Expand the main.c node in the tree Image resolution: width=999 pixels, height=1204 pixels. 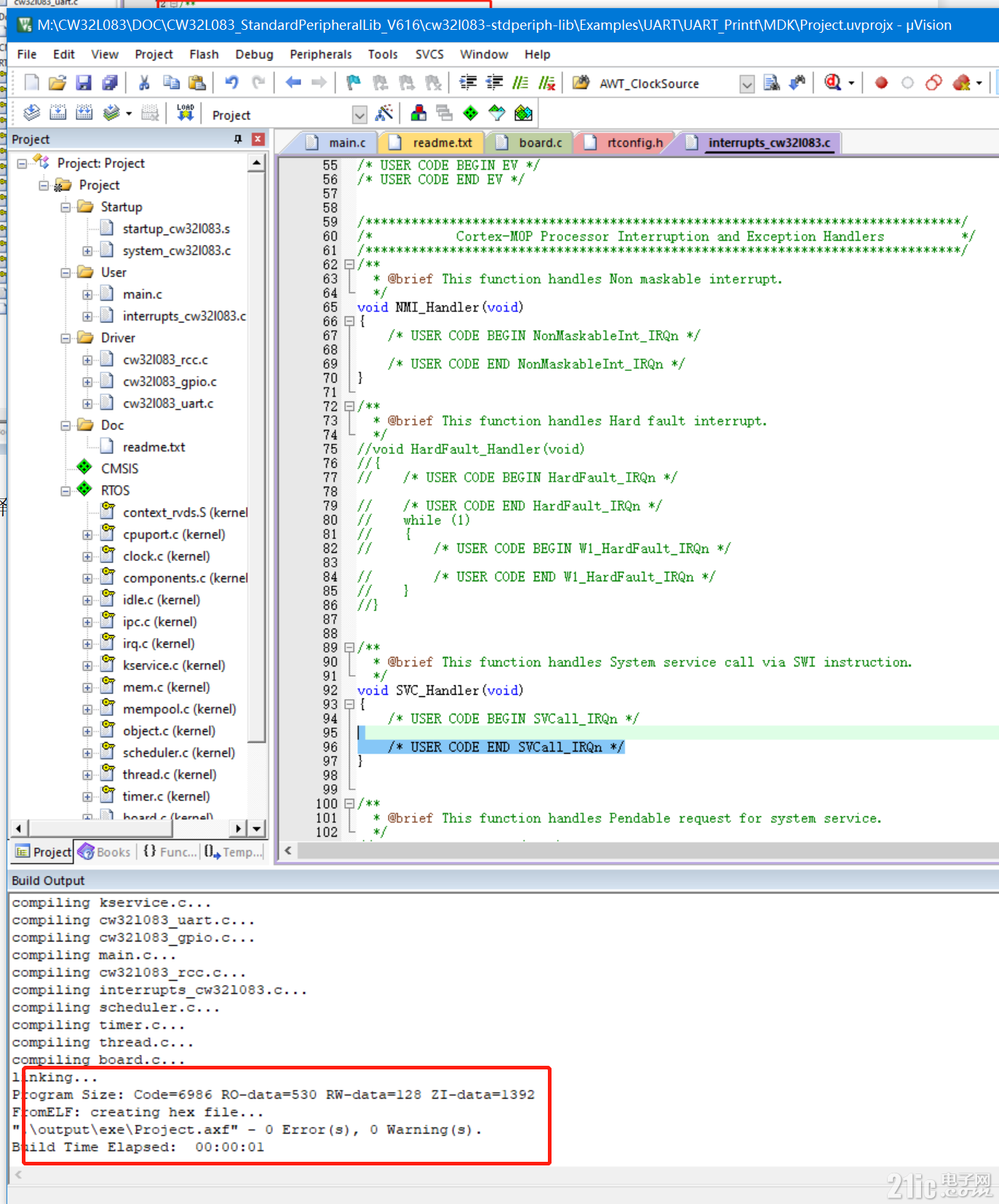point(87,295)
